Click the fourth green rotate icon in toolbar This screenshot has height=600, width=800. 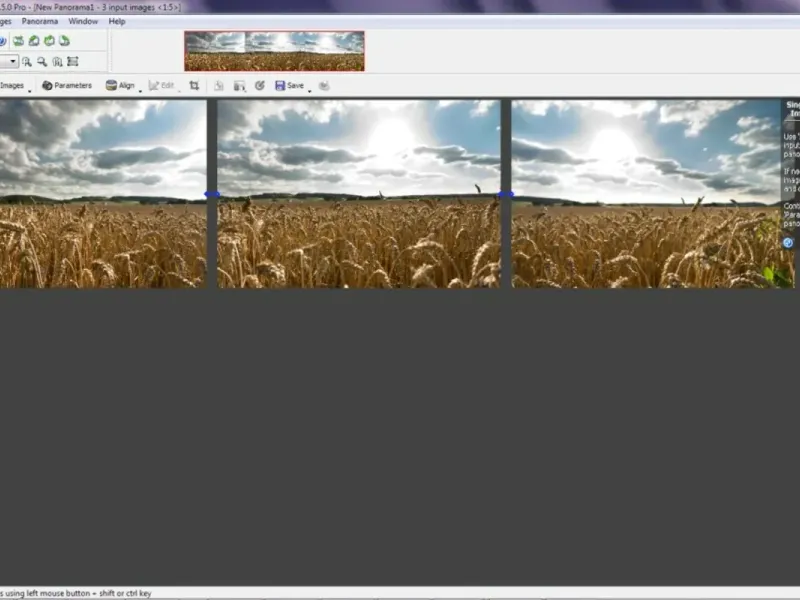click(64, 41)
